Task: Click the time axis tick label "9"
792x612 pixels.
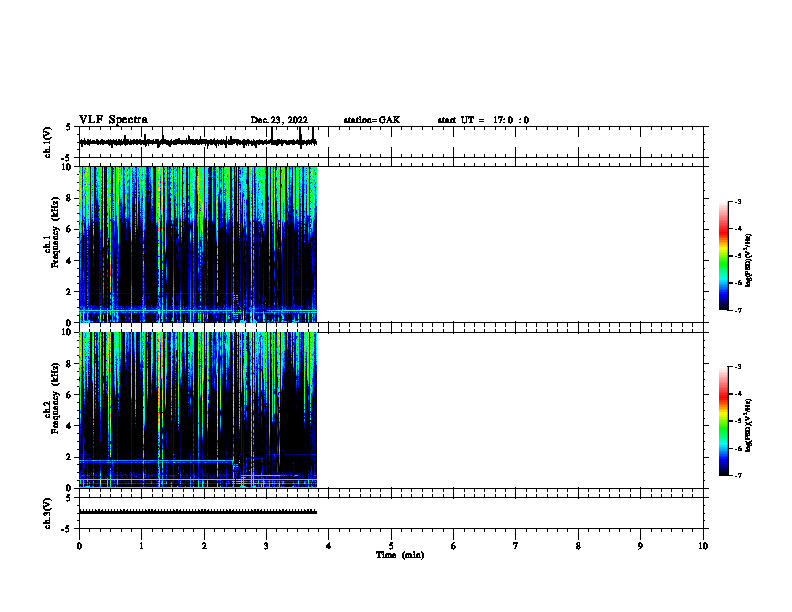Action: 640,546
